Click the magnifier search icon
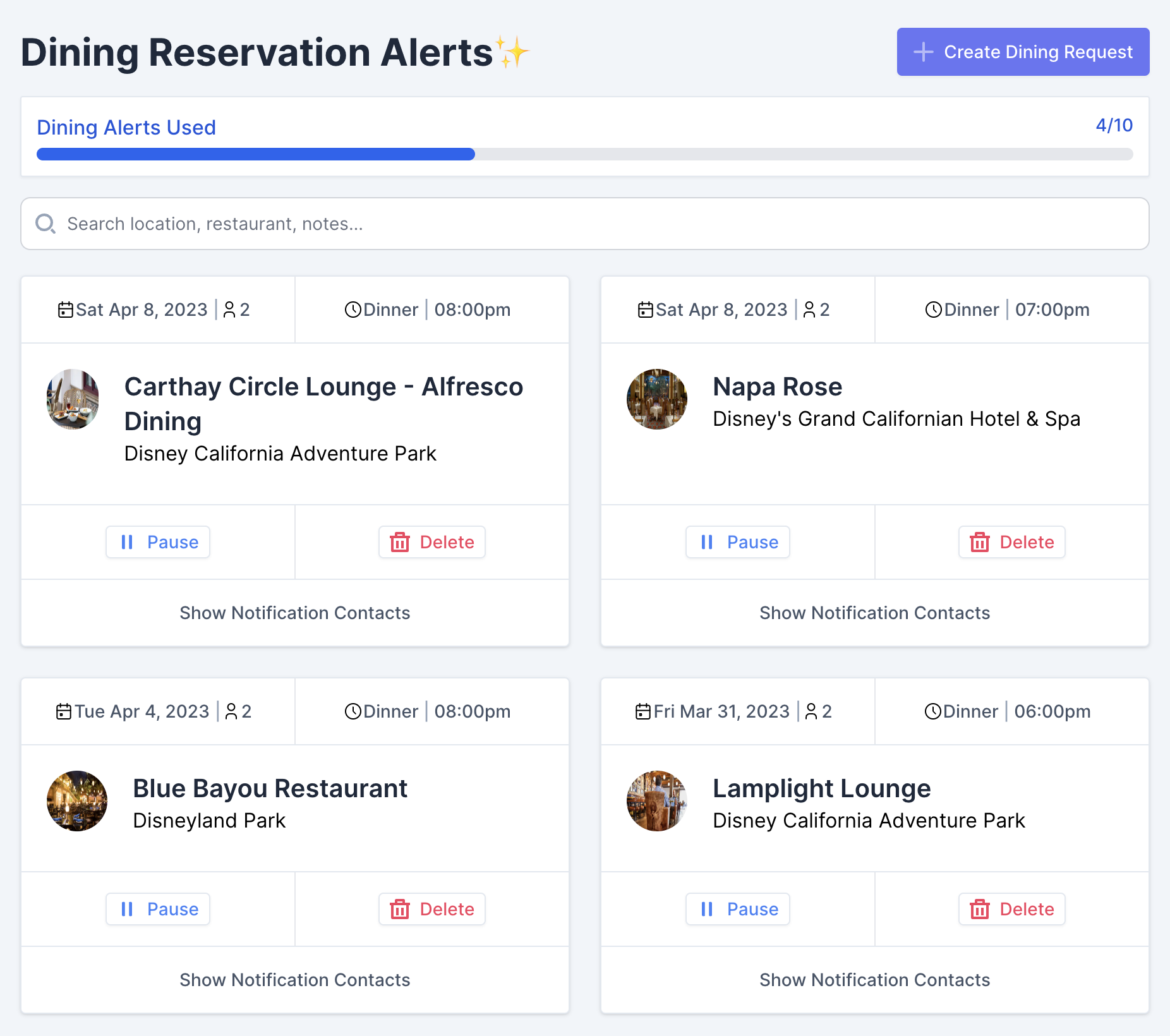This screenshot has height=1036, width=1170. (45, 224)
